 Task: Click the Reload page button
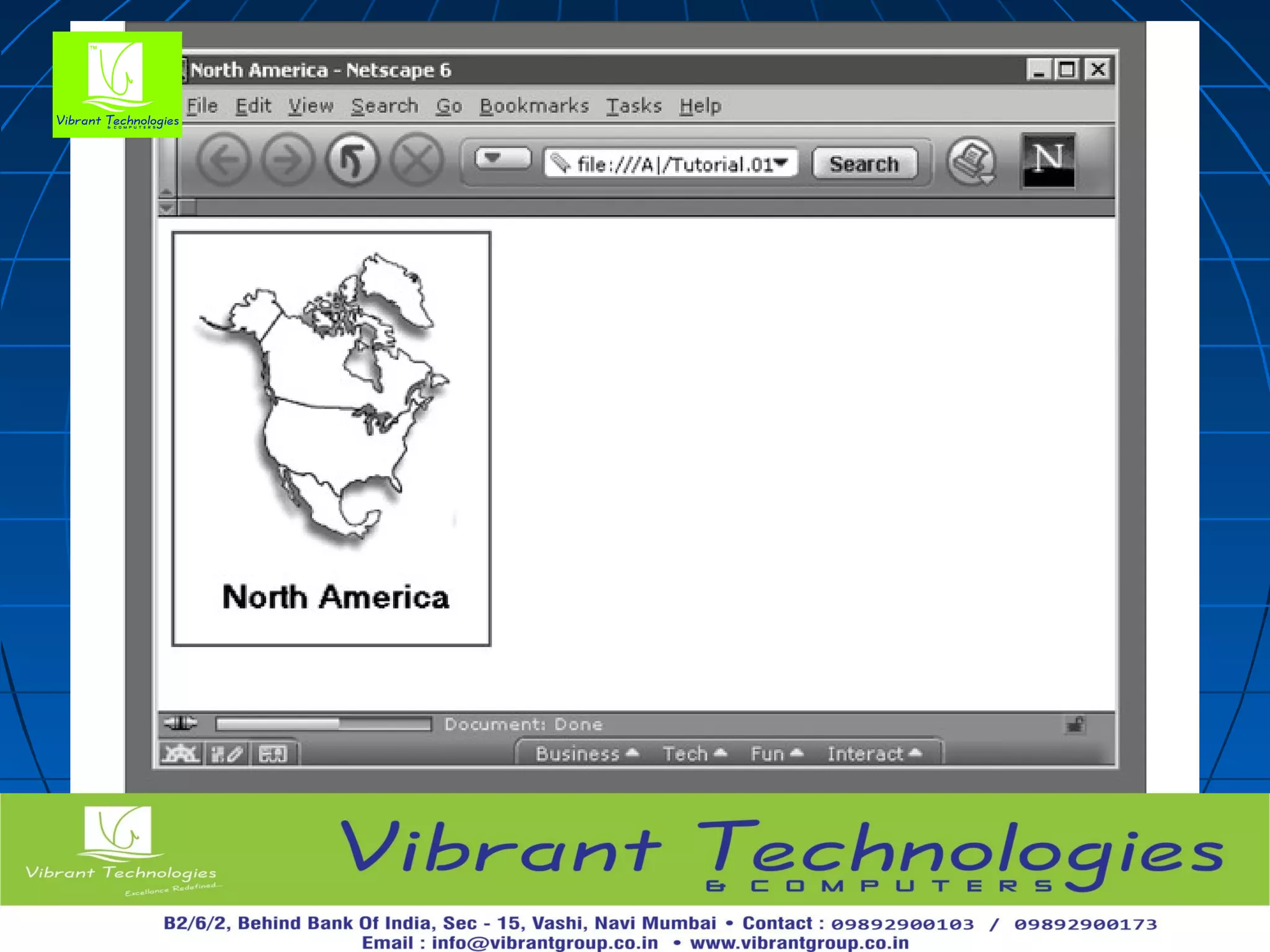352,160
